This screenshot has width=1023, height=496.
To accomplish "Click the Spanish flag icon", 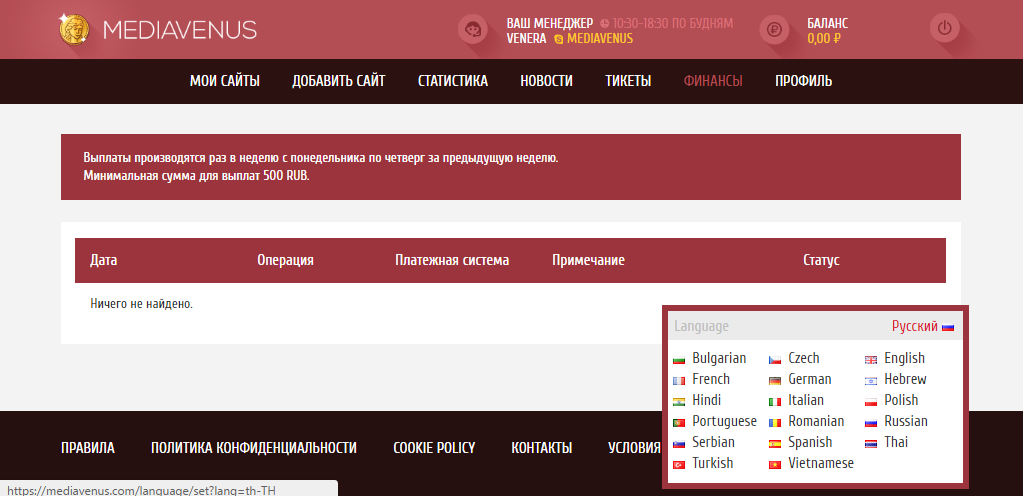I will click(775, 443).
